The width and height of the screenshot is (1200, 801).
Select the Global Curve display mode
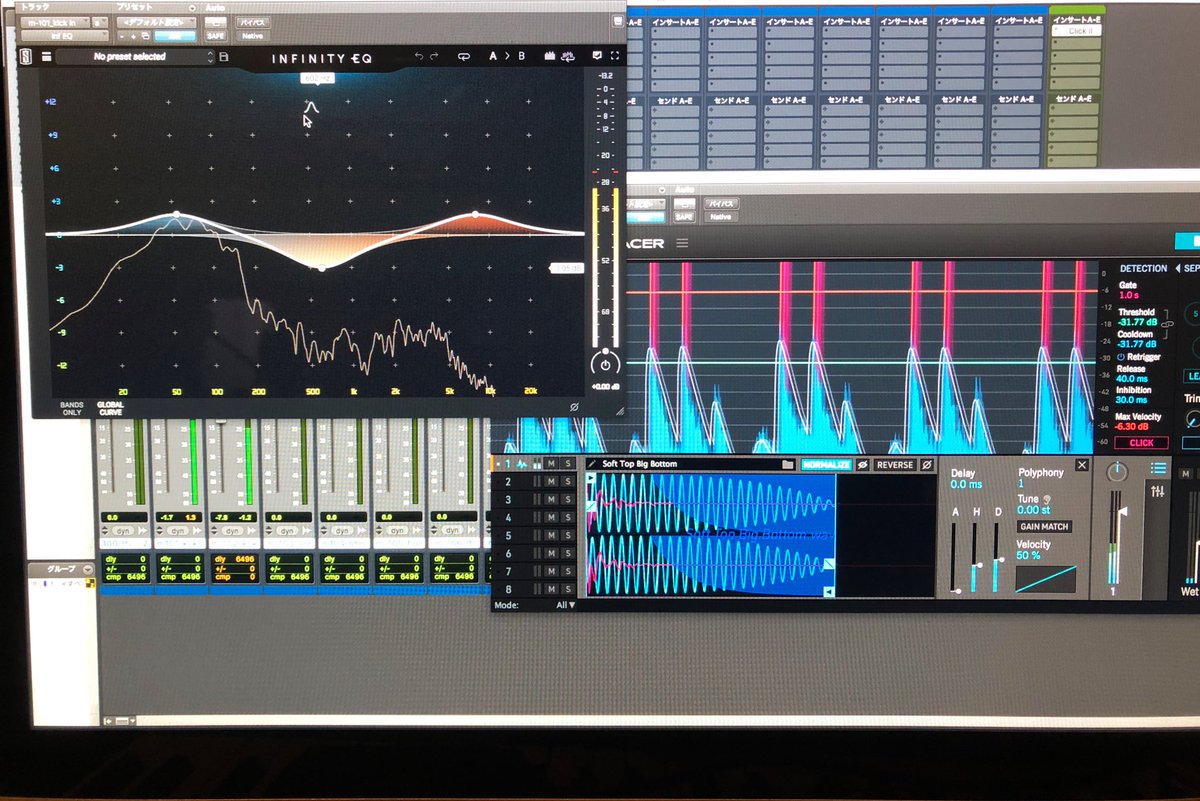[x=110, y=407]
